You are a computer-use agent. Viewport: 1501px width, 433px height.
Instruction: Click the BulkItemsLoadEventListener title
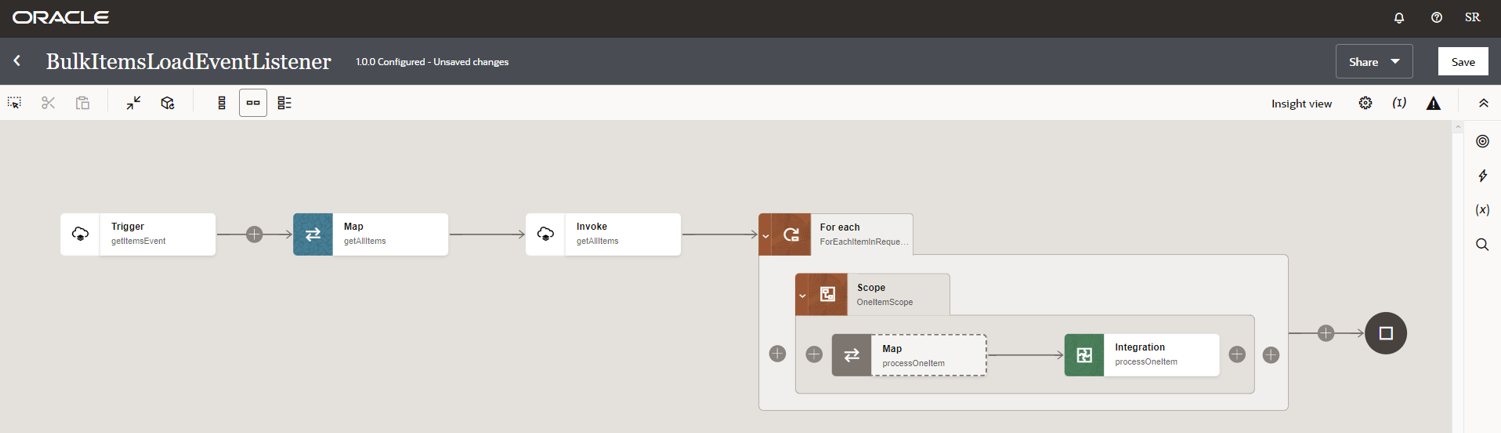coord(188,61)
